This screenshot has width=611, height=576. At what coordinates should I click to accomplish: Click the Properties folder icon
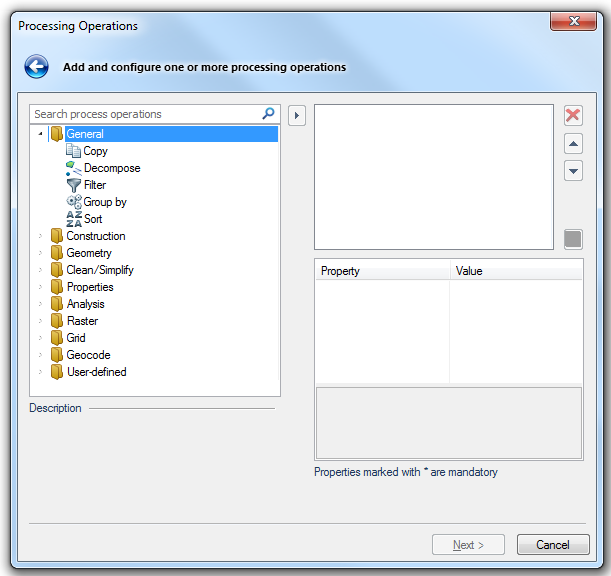(57, 287)
